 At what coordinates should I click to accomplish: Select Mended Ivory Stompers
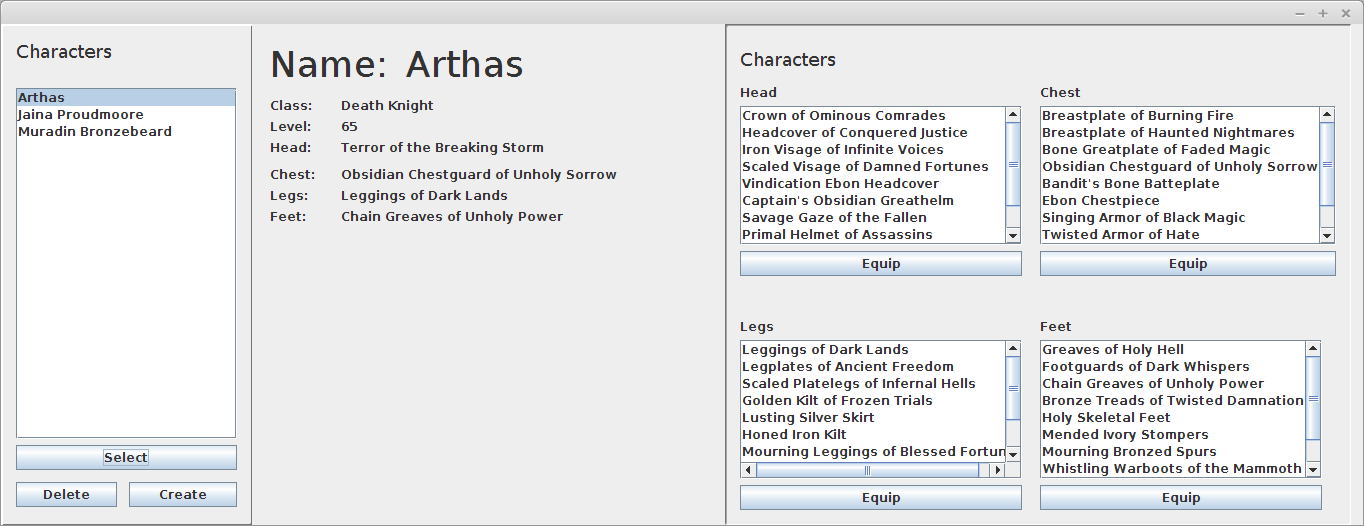[x=1173, y=434]
